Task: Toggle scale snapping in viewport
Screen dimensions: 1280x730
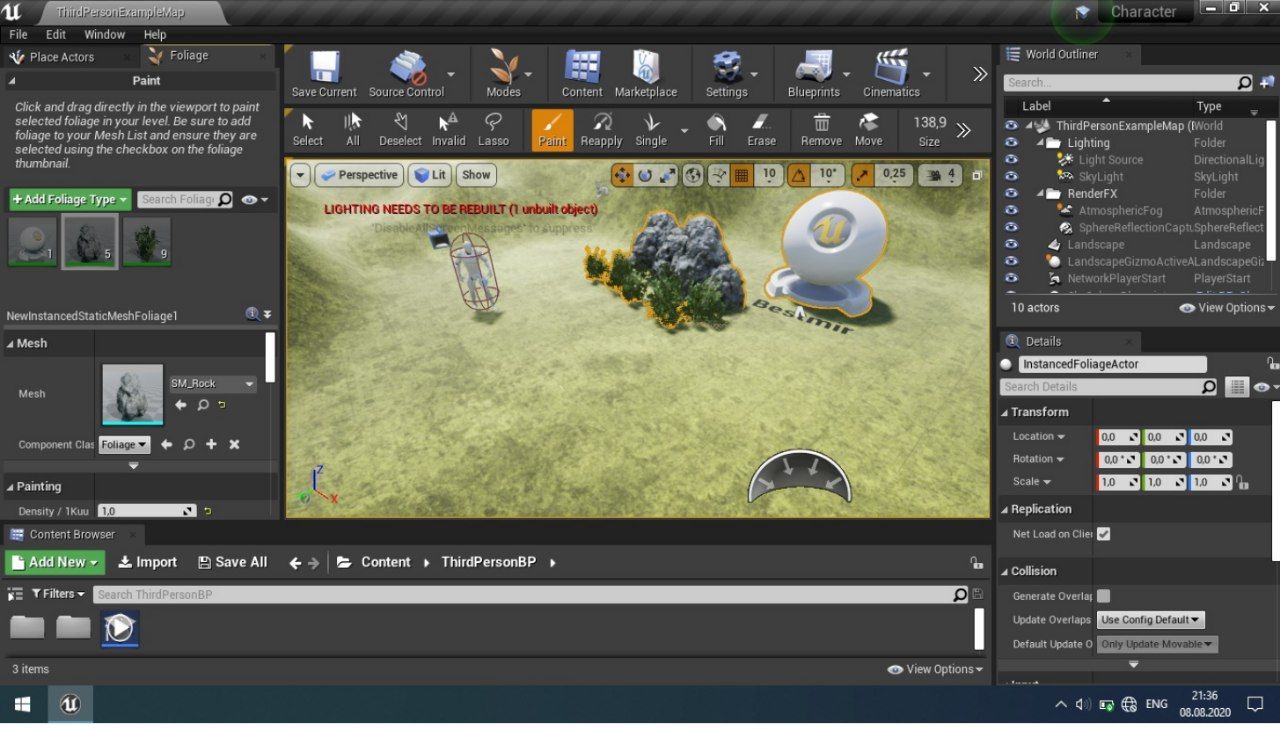Action: (x=863, y=175)
